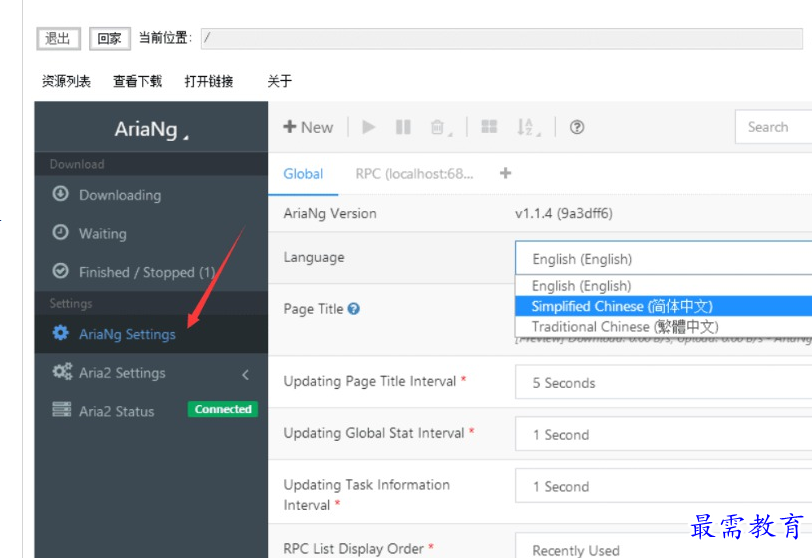Click the trash delete tasks icon

pos(440,127)
